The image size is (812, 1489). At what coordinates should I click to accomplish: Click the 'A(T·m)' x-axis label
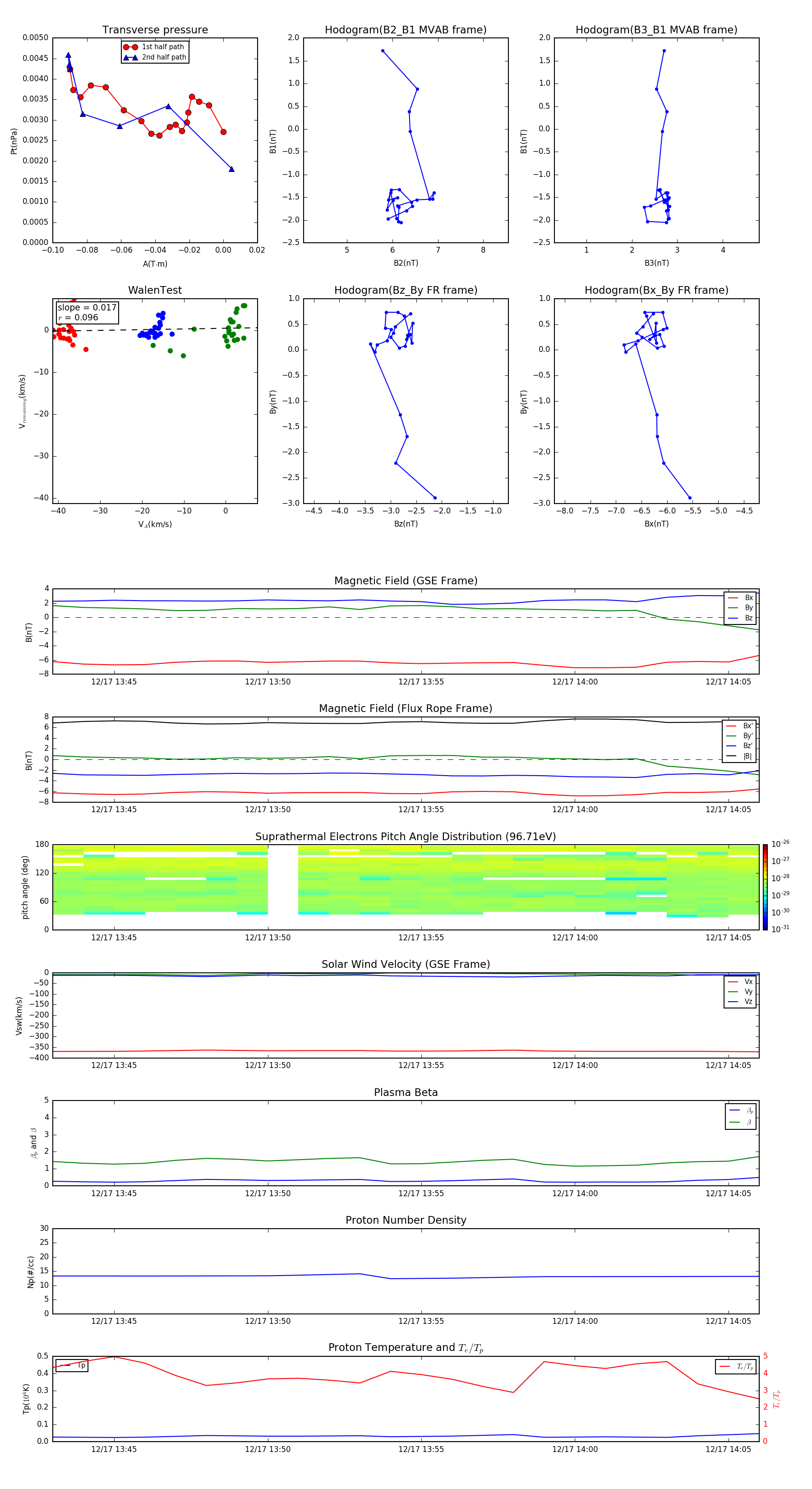155,264
